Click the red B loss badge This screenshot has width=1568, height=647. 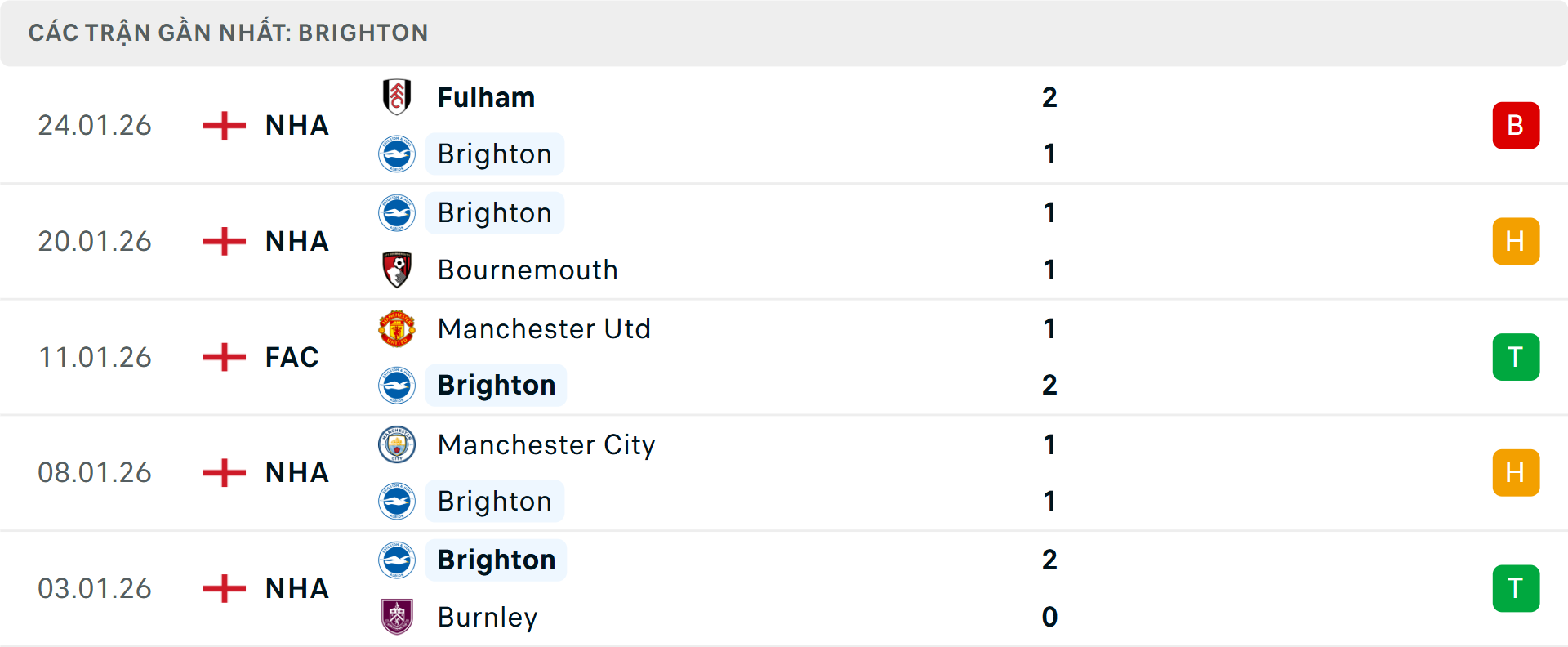[x=1516, y=126]
